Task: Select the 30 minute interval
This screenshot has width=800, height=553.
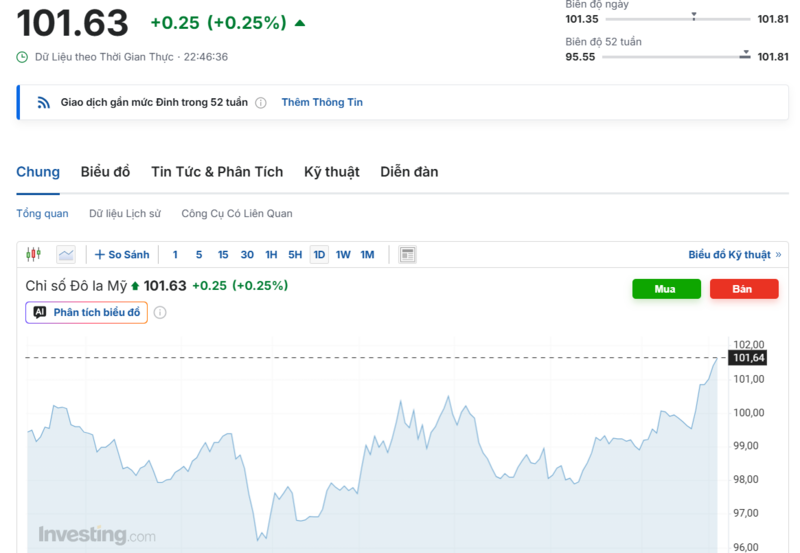Action: point(247,254)
